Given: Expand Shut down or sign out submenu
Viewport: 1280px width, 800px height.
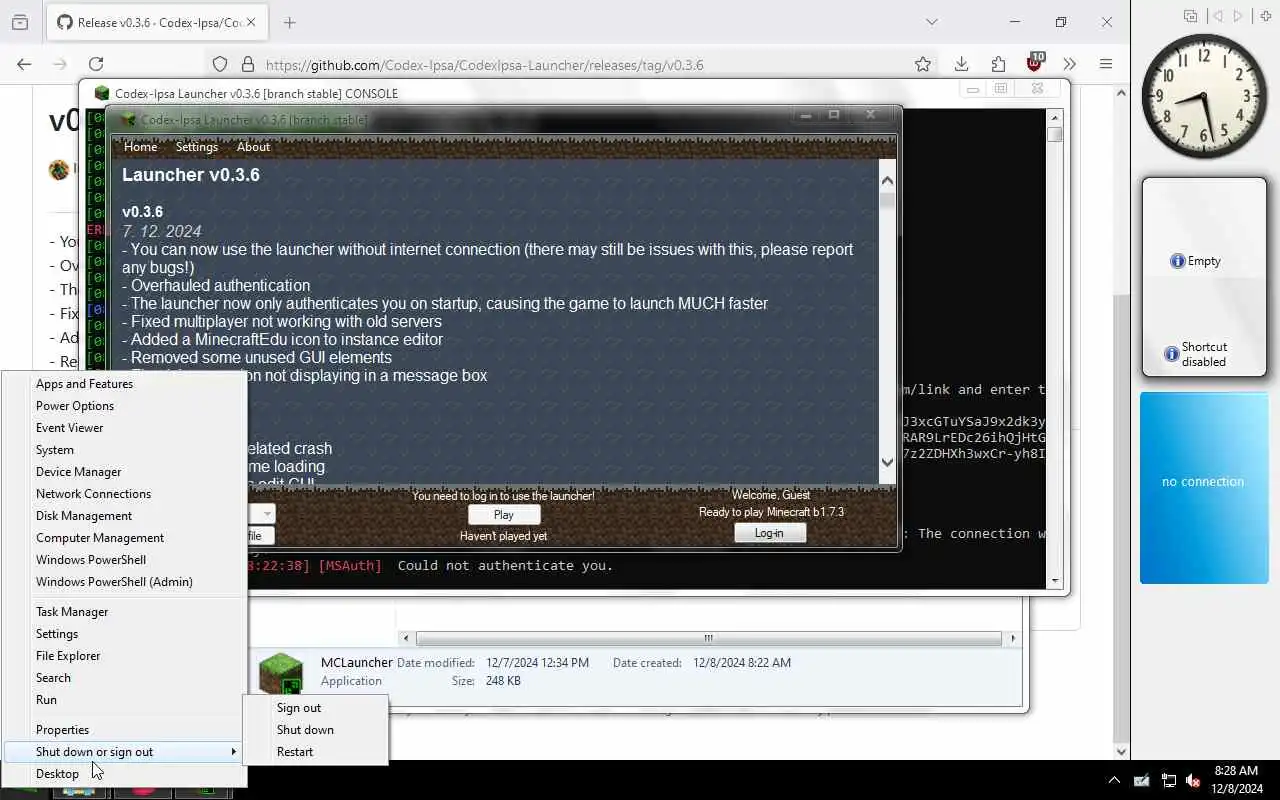Looking at the screenshot, I should pyautogui.click(x=125, y=752).
